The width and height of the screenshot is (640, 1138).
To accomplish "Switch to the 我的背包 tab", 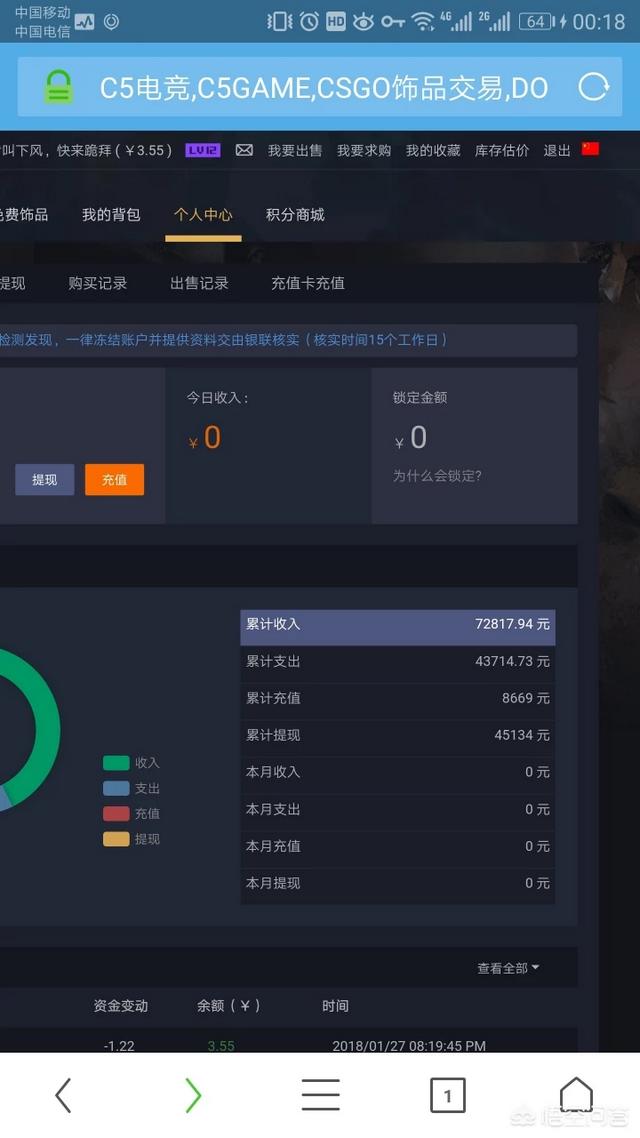I will pyautogui.click(x=111, y=214).
